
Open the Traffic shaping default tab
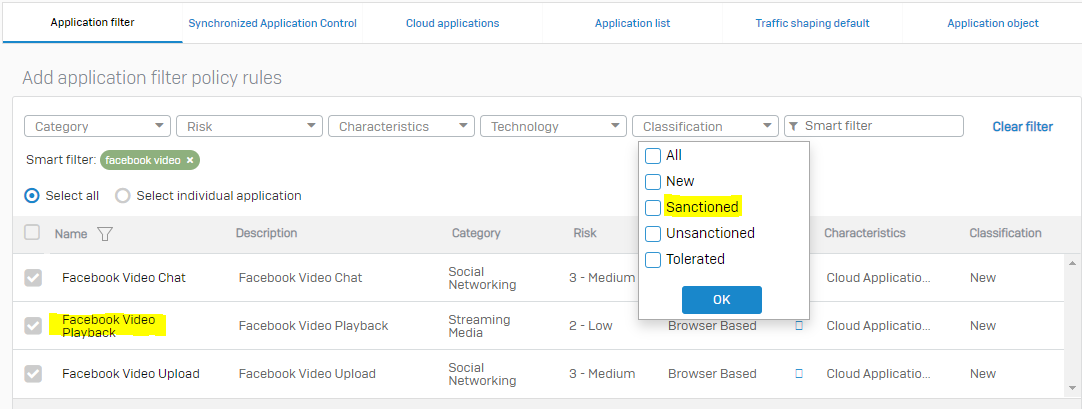pyautogui.click(x=812, y=23)
